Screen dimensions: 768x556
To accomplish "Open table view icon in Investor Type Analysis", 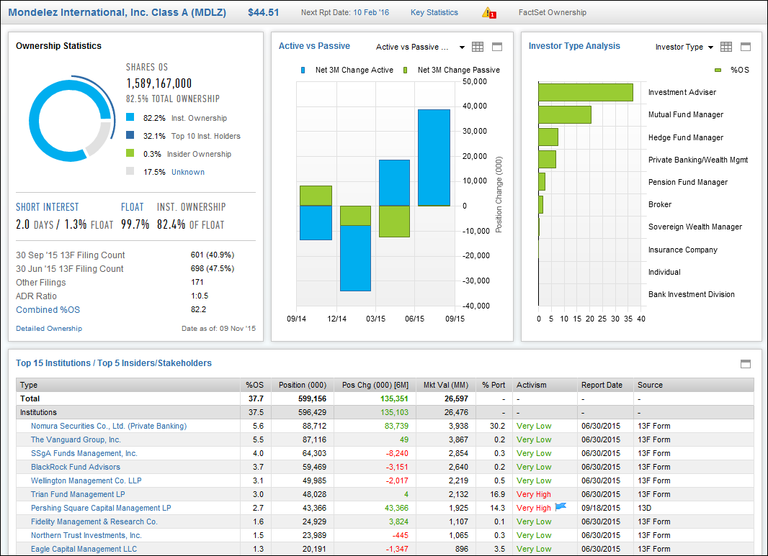I will (x=726, y=47).
